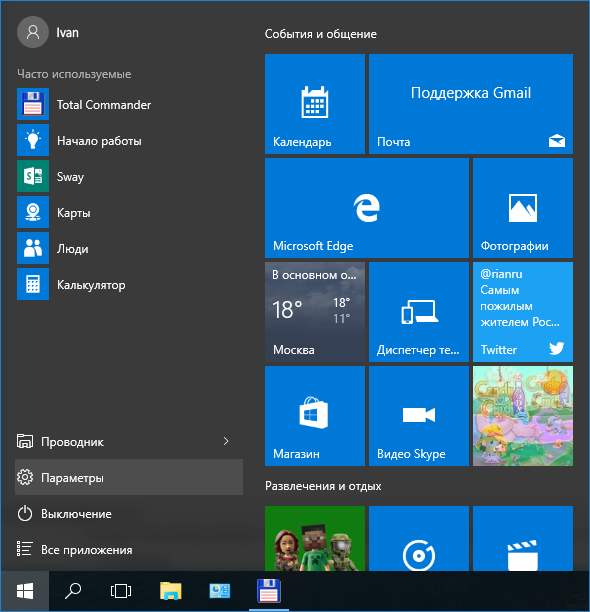The image size is (590, 612).
Task: Click the Выключение power option
Action: pyautogui.click(x=129, y=513)
